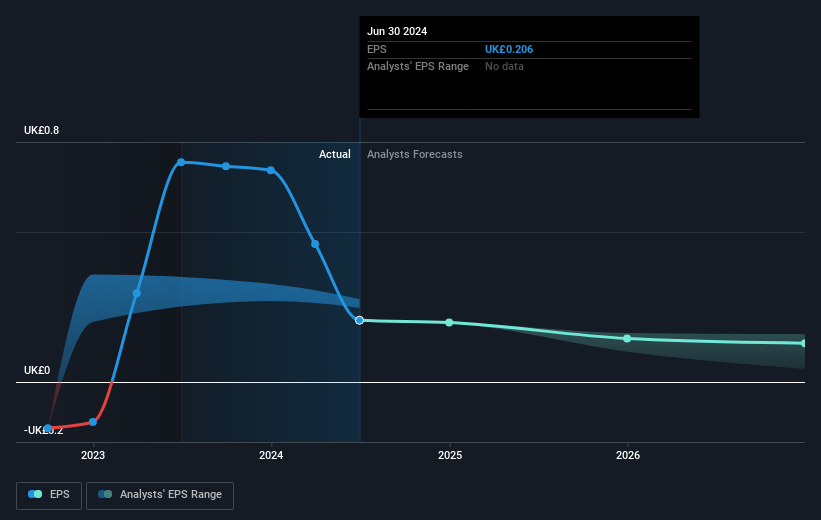Click the UK£0 y-axis label
This screenshot has height=520, width=821.
coord(37,370)
